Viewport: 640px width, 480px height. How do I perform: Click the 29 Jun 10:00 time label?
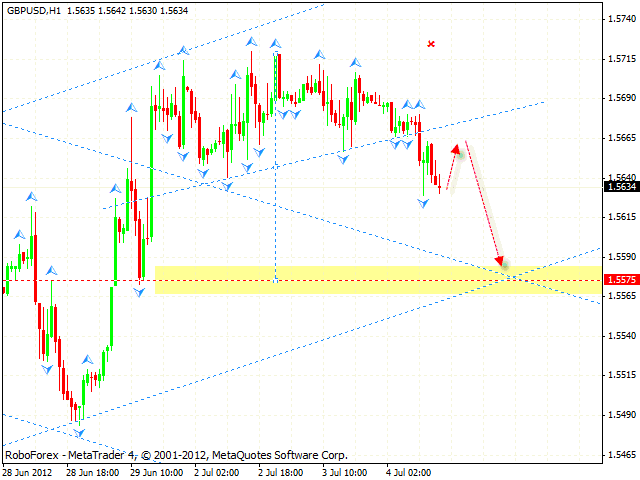[x=157, y=473]
